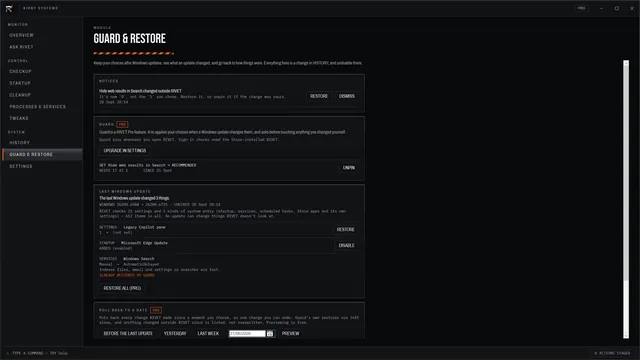Select Guard & Restore in the sidebar
This screenshot has width=640, height=360.
pos(42,155)
